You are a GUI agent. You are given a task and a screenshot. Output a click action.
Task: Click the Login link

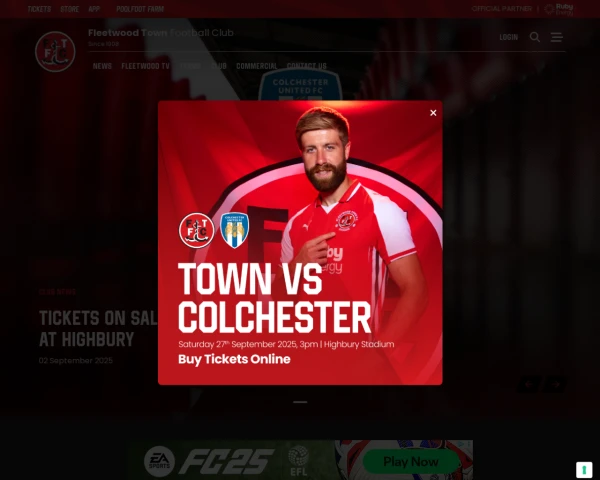tap(509, 37)
